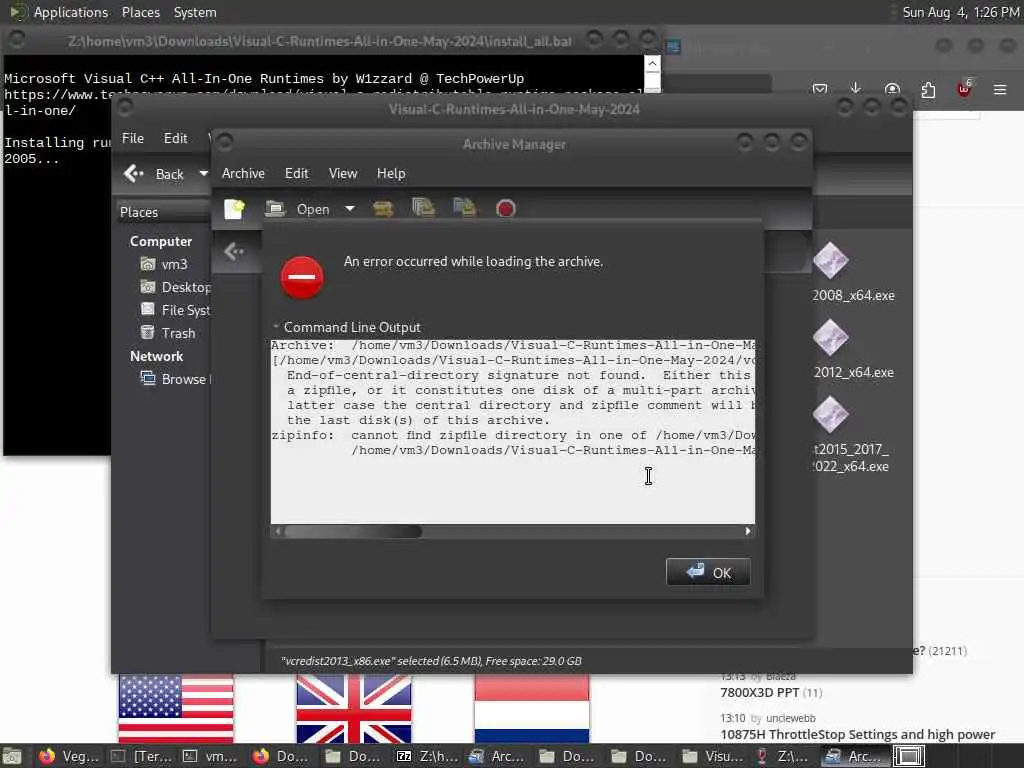Switch to the '[Ter...' terminal taskbar item
Screen dimensions: 1024x768
[x=140, y=756]
